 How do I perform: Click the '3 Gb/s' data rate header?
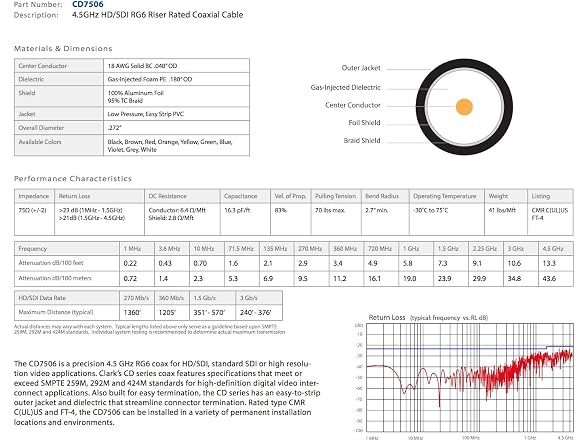[x=249, y=298]
